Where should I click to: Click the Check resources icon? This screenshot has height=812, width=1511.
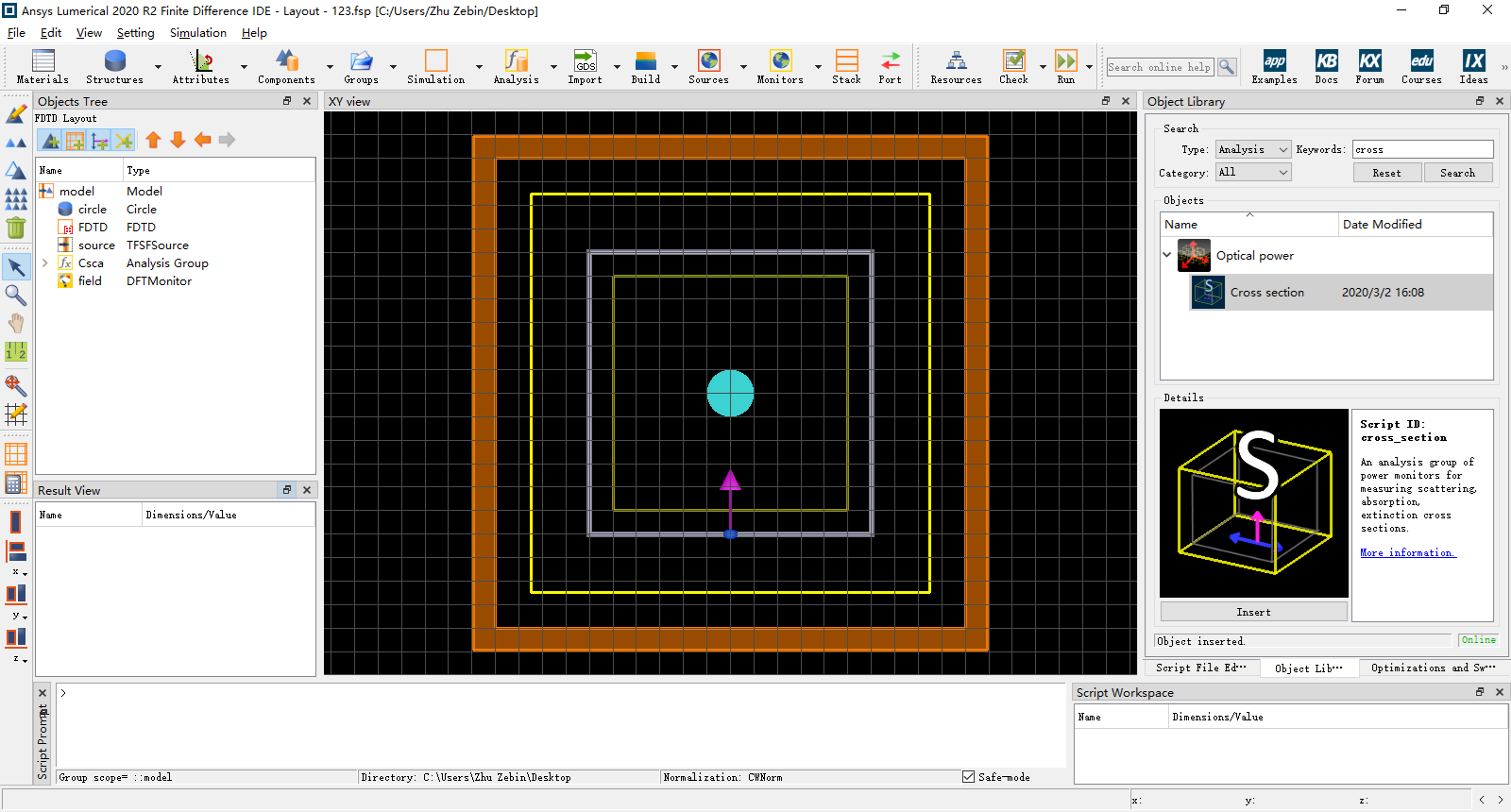(x=1013, y=62)
